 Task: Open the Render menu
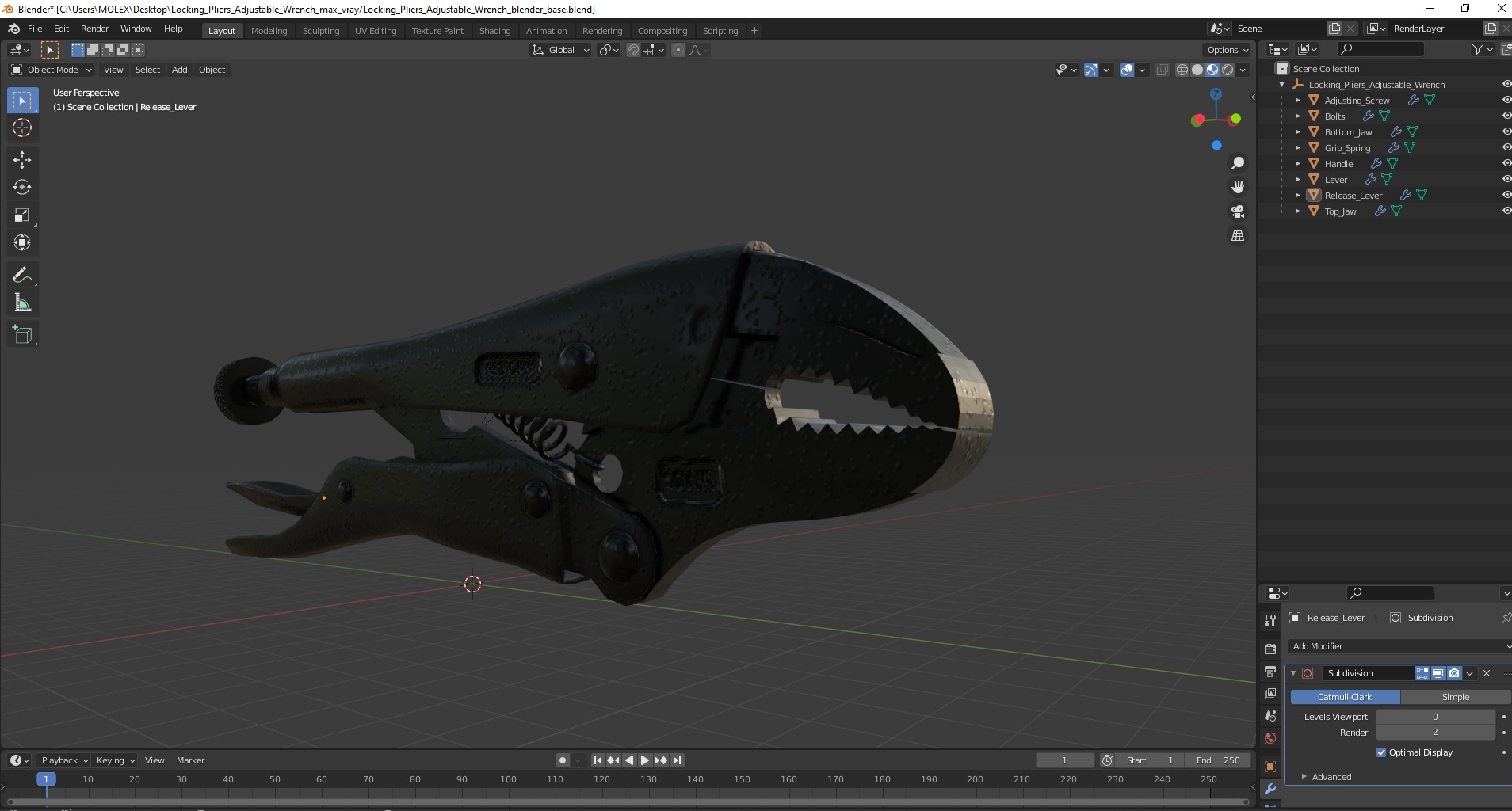(x=94, y=29)
